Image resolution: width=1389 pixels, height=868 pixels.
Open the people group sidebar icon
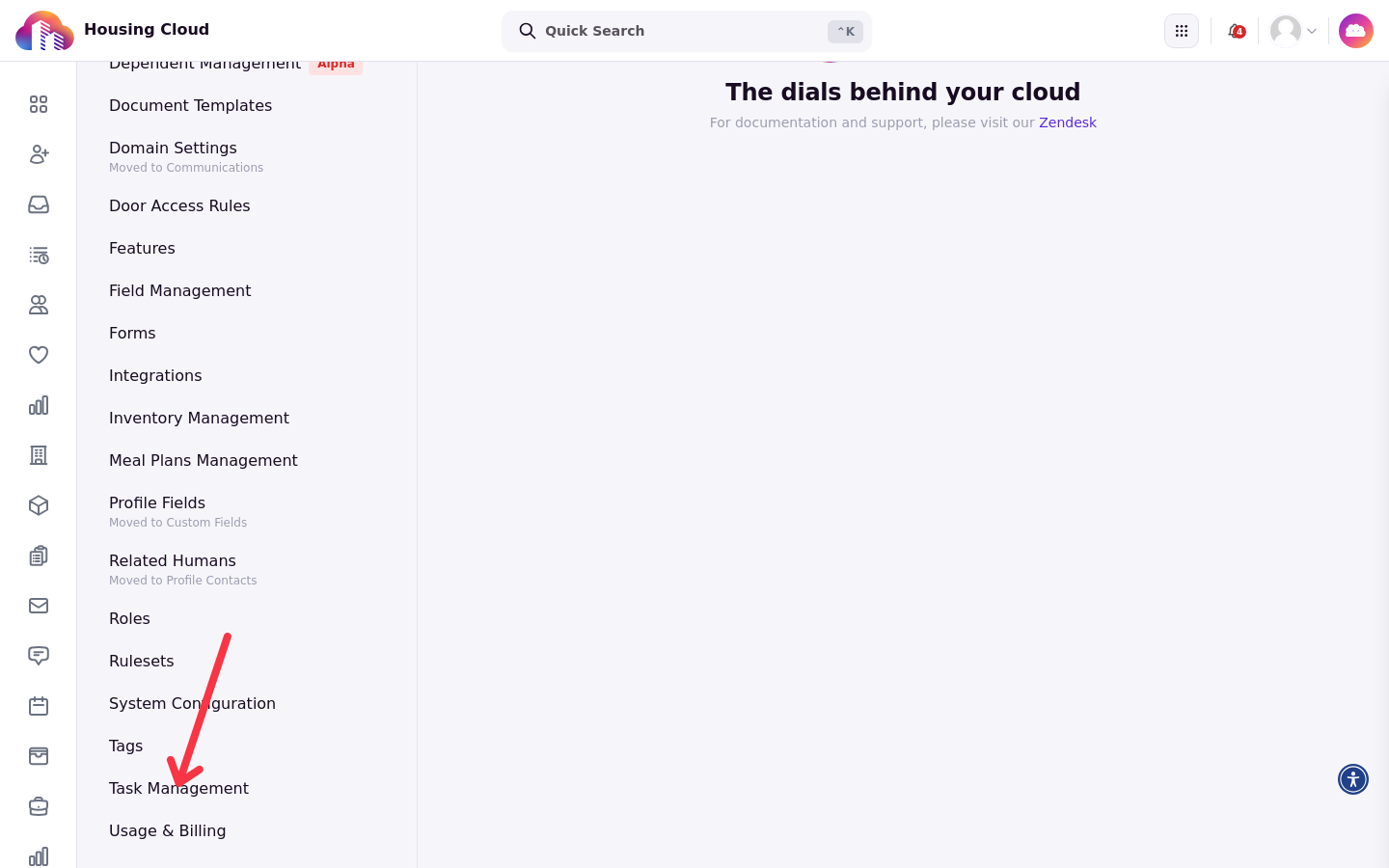click(39, 305)
